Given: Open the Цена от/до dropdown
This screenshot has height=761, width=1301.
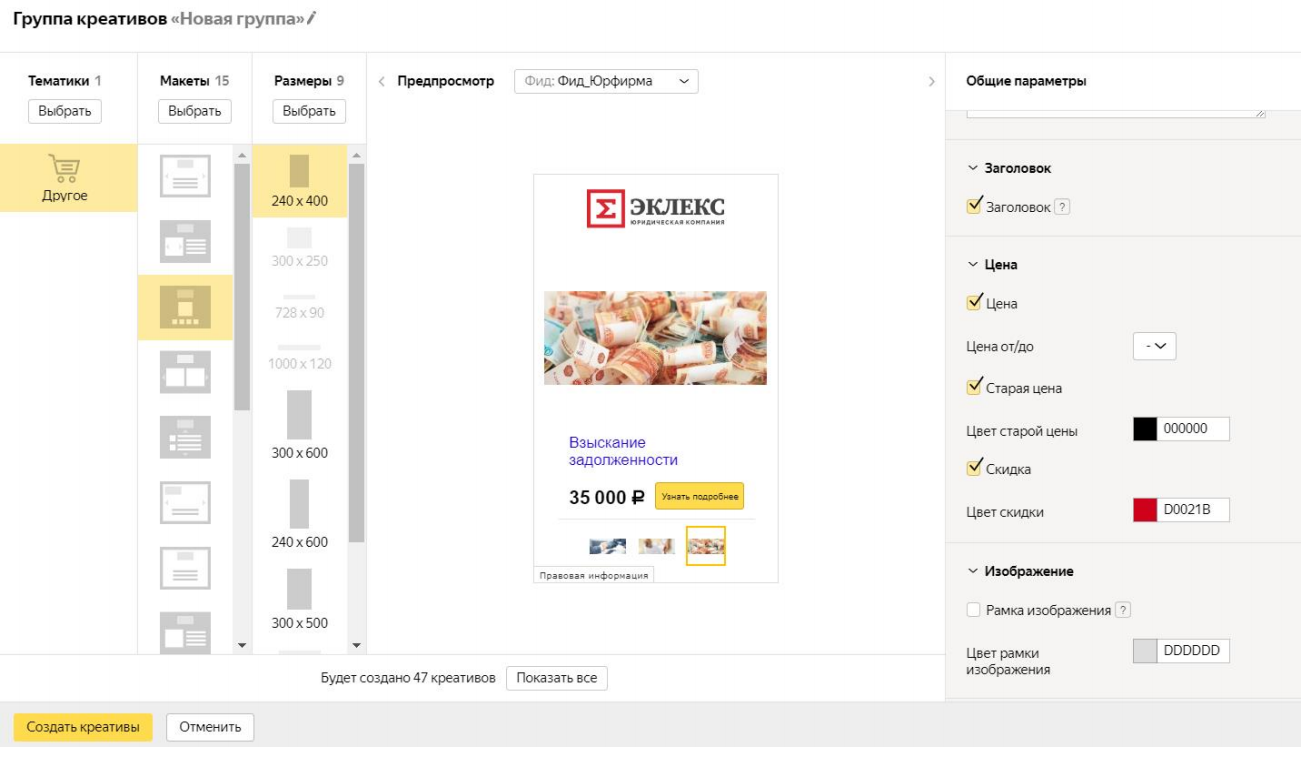Looking at the screenshot, I should pyautogui.click(x=1154, y=346).
